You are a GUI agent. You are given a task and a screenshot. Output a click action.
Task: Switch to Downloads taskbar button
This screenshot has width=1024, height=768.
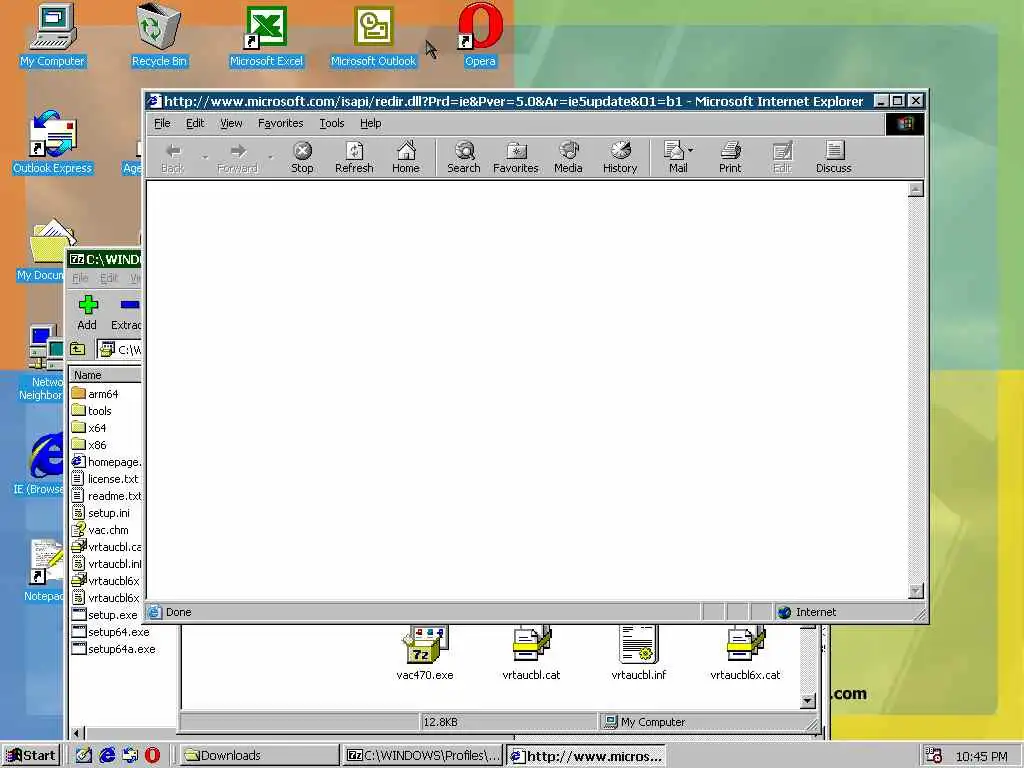click(259, 756)
